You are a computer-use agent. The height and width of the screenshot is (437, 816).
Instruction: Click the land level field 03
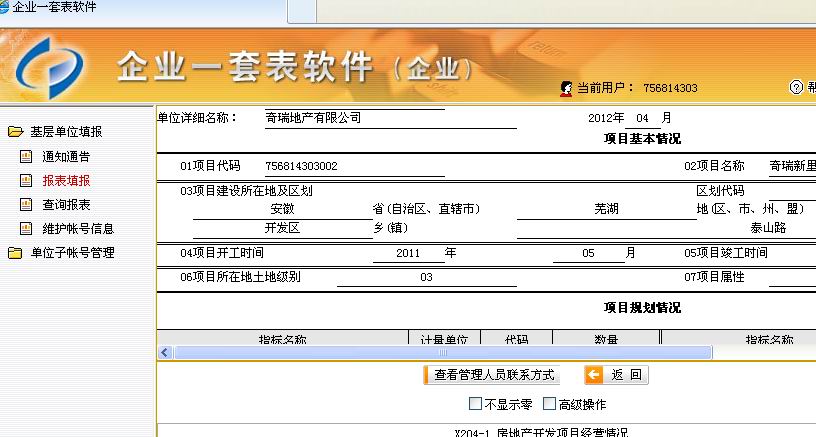[426, 277]
